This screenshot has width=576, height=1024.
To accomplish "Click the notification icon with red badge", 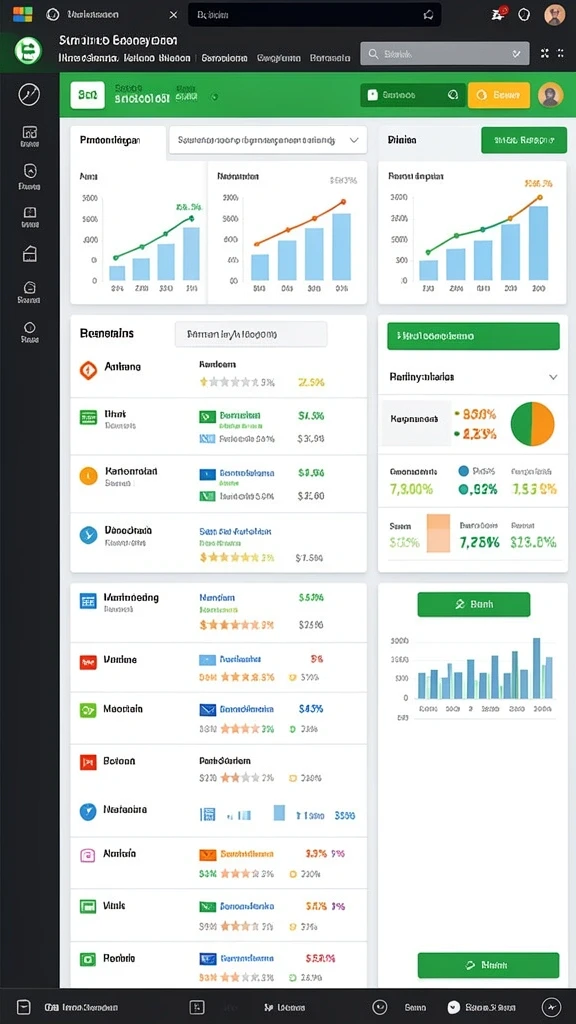I will coord(498,14).
